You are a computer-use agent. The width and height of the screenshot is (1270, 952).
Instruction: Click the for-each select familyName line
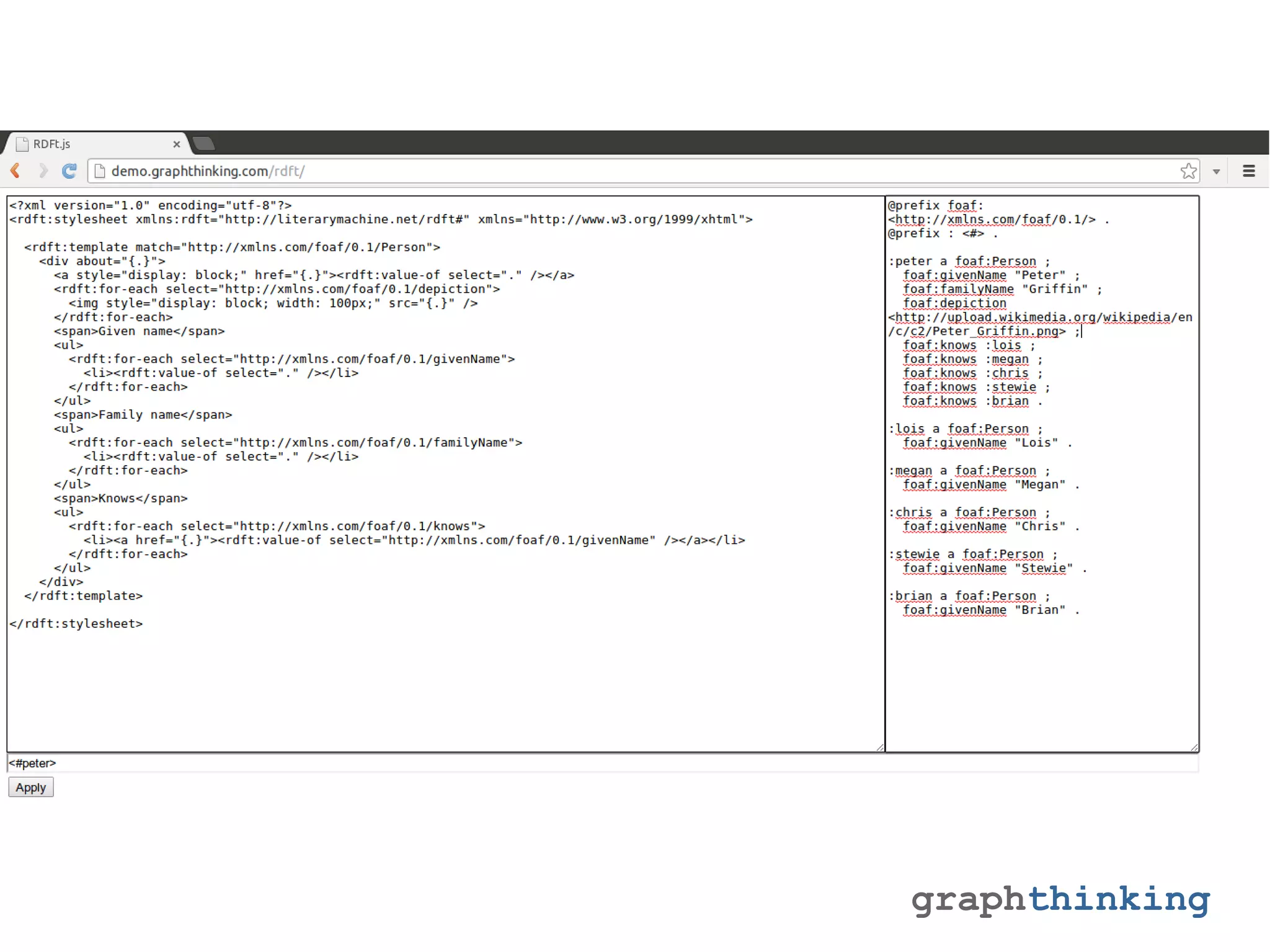pos(296,442)
